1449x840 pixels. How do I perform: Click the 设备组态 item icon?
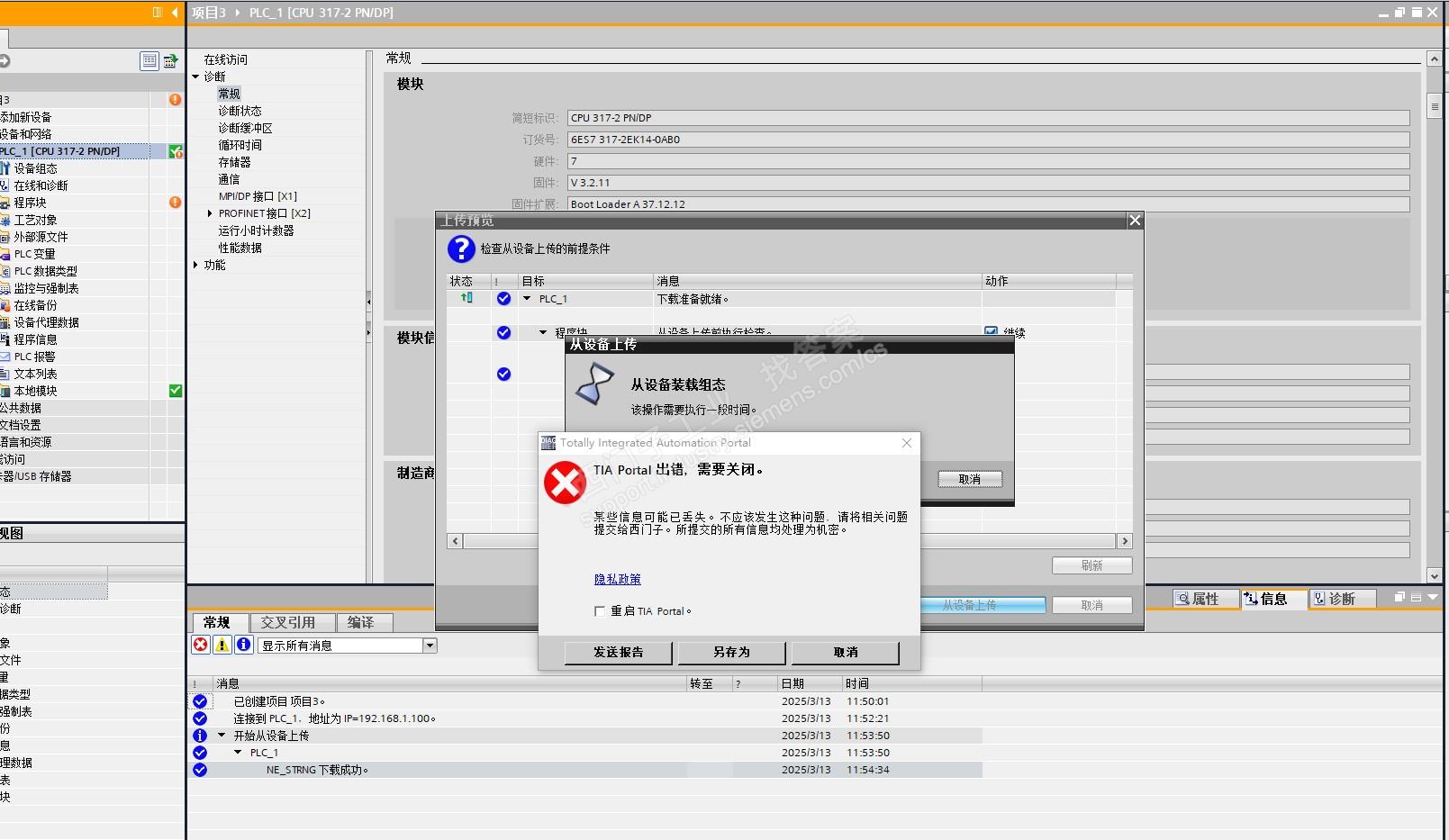pyautogui.click(x=5, y=168)
